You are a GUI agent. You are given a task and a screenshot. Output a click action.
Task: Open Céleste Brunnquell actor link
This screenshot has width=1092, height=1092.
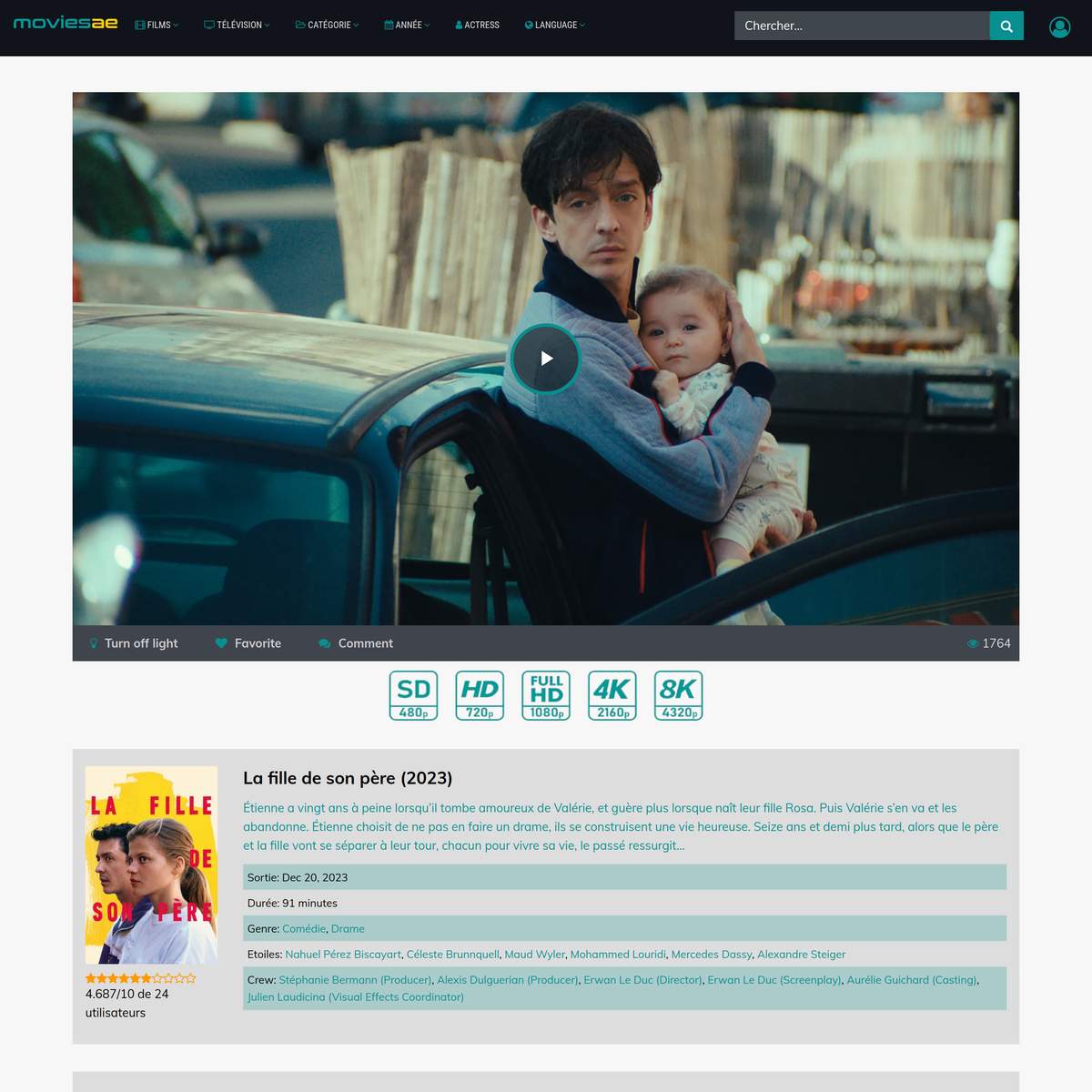point(453,955)
